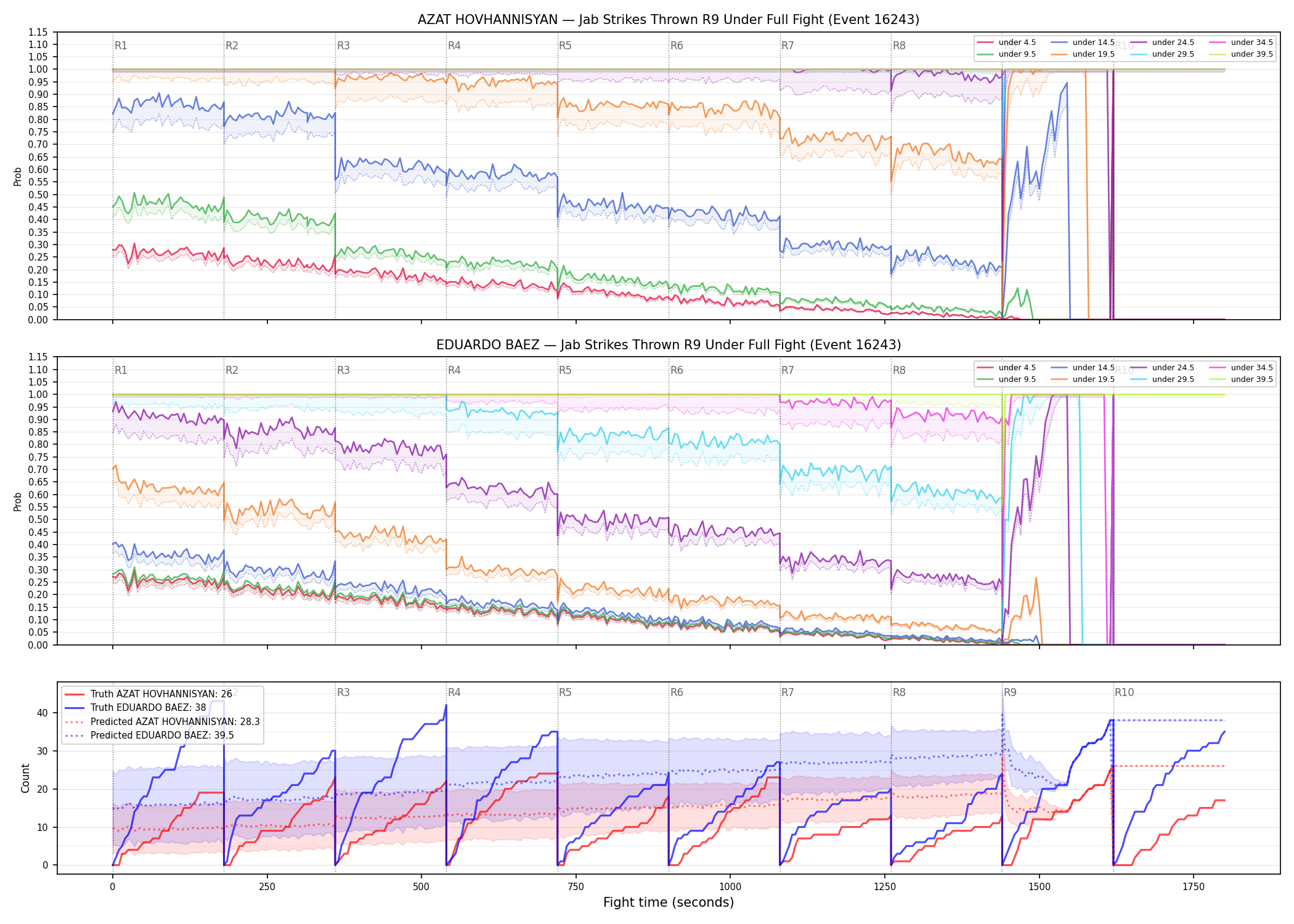This screenshot has width=1294, height=924.
Task: Click 'Truth EDUARDO BAEZ: 38' legend entry
Action: click(x=136, y=708)
